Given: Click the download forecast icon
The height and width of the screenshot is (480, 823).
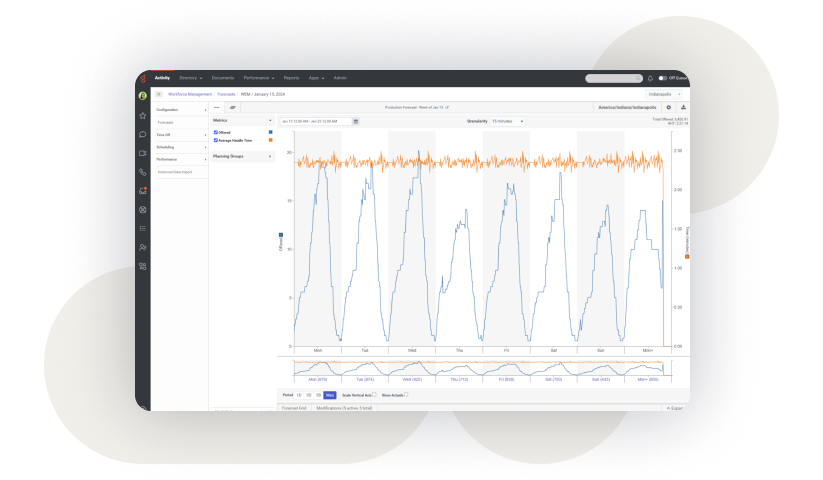Looking at the screenshot, I should point(683,107).
